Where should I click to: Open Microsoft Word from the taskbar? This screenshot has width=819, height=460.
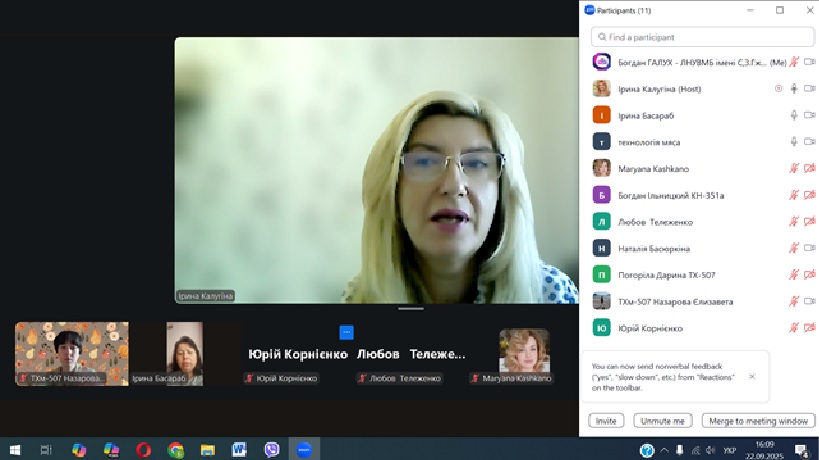[x=240, y=450]
